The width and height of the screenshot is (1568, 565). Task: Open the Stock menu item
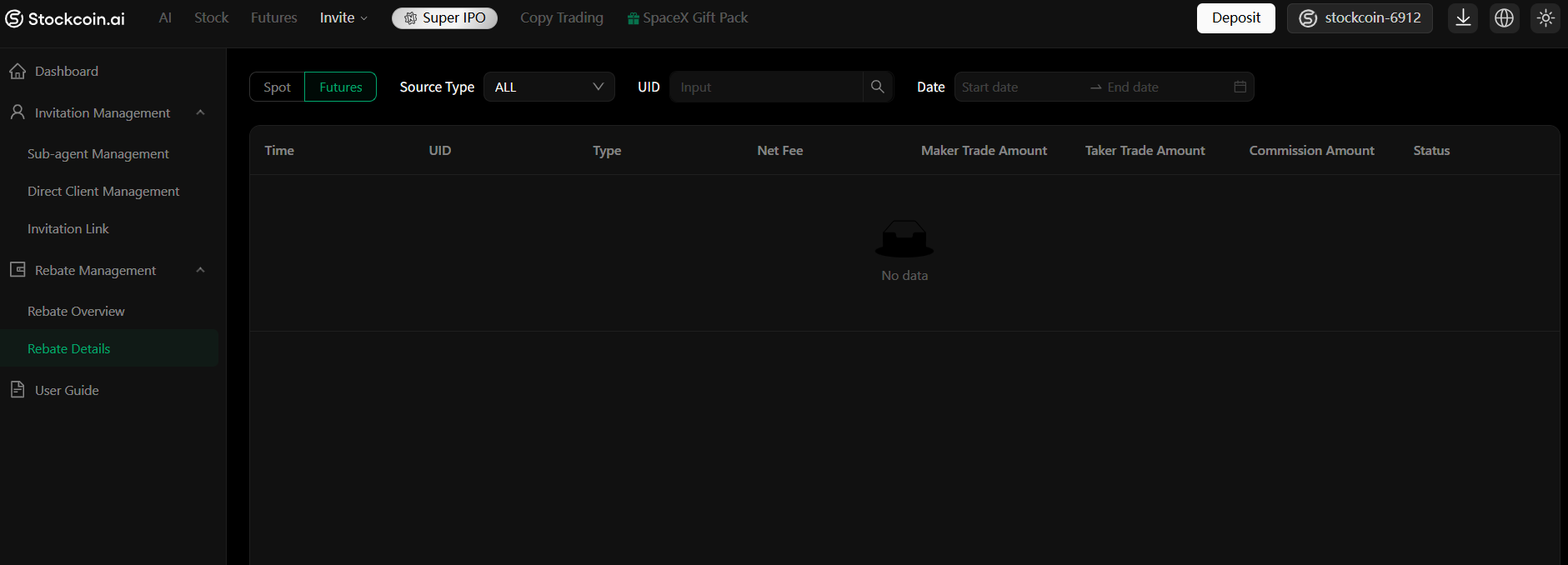coord(211,17)
